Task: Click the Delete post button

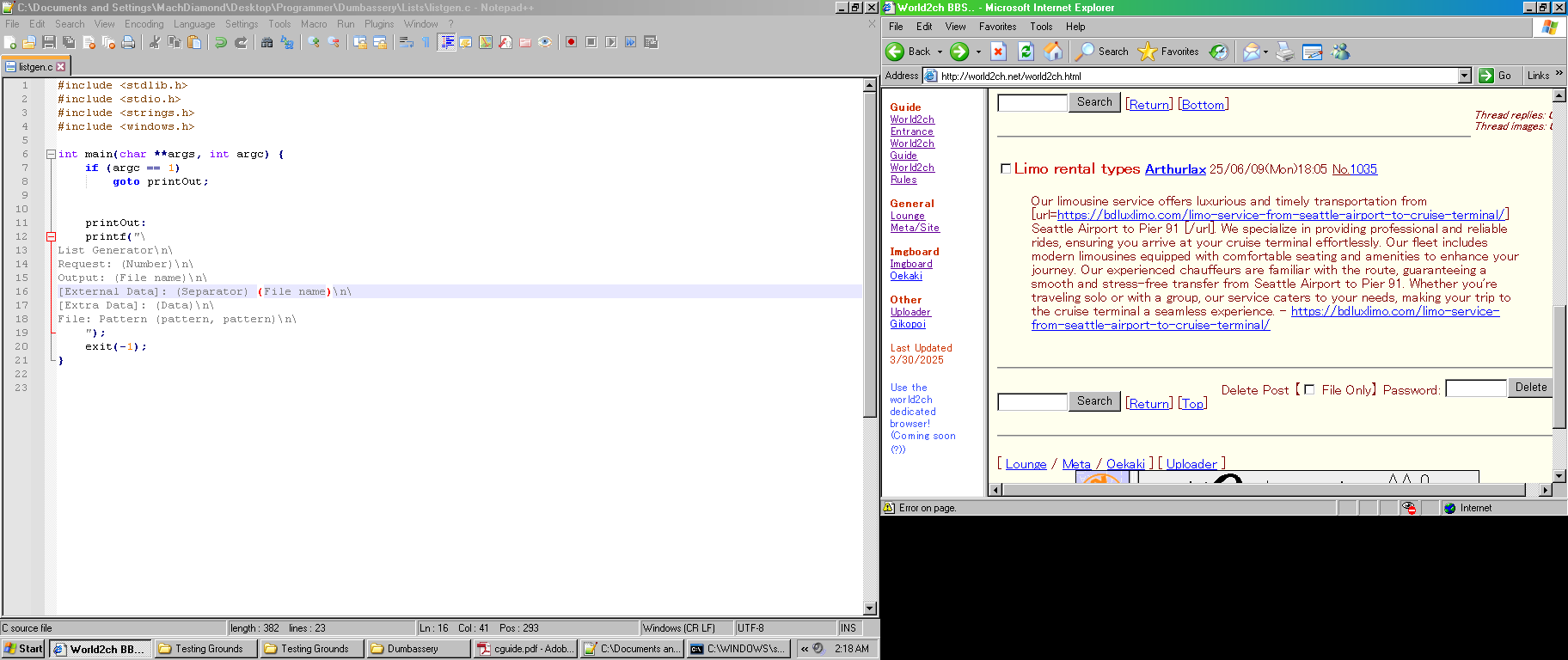Action: coord(1530,388)
